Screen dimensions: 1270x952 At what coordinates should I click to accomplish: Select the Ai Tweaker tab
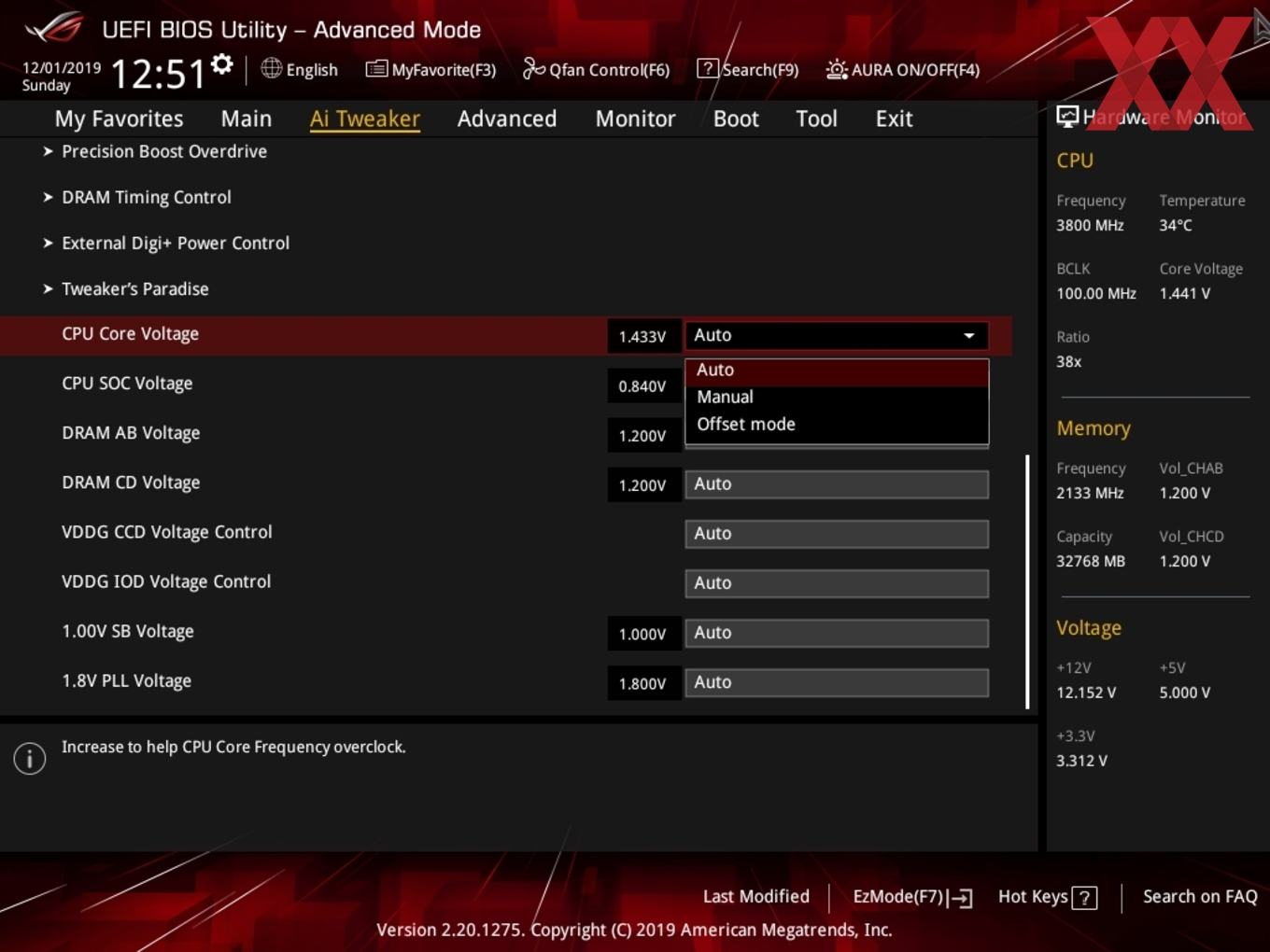click(365, 119)
